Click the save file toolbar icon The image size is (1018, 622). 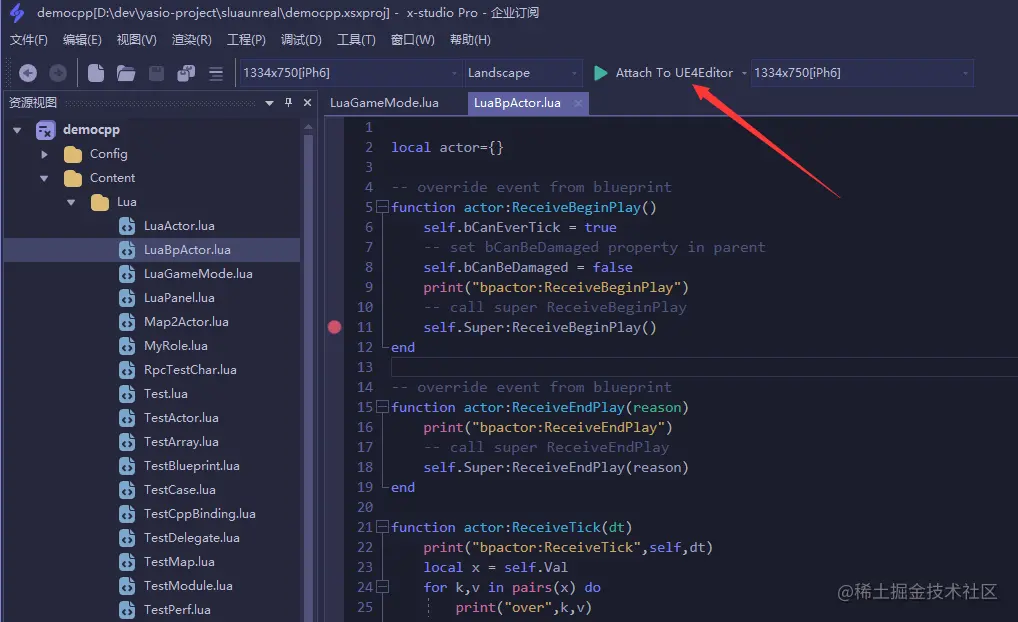click(x=156, y=73)
